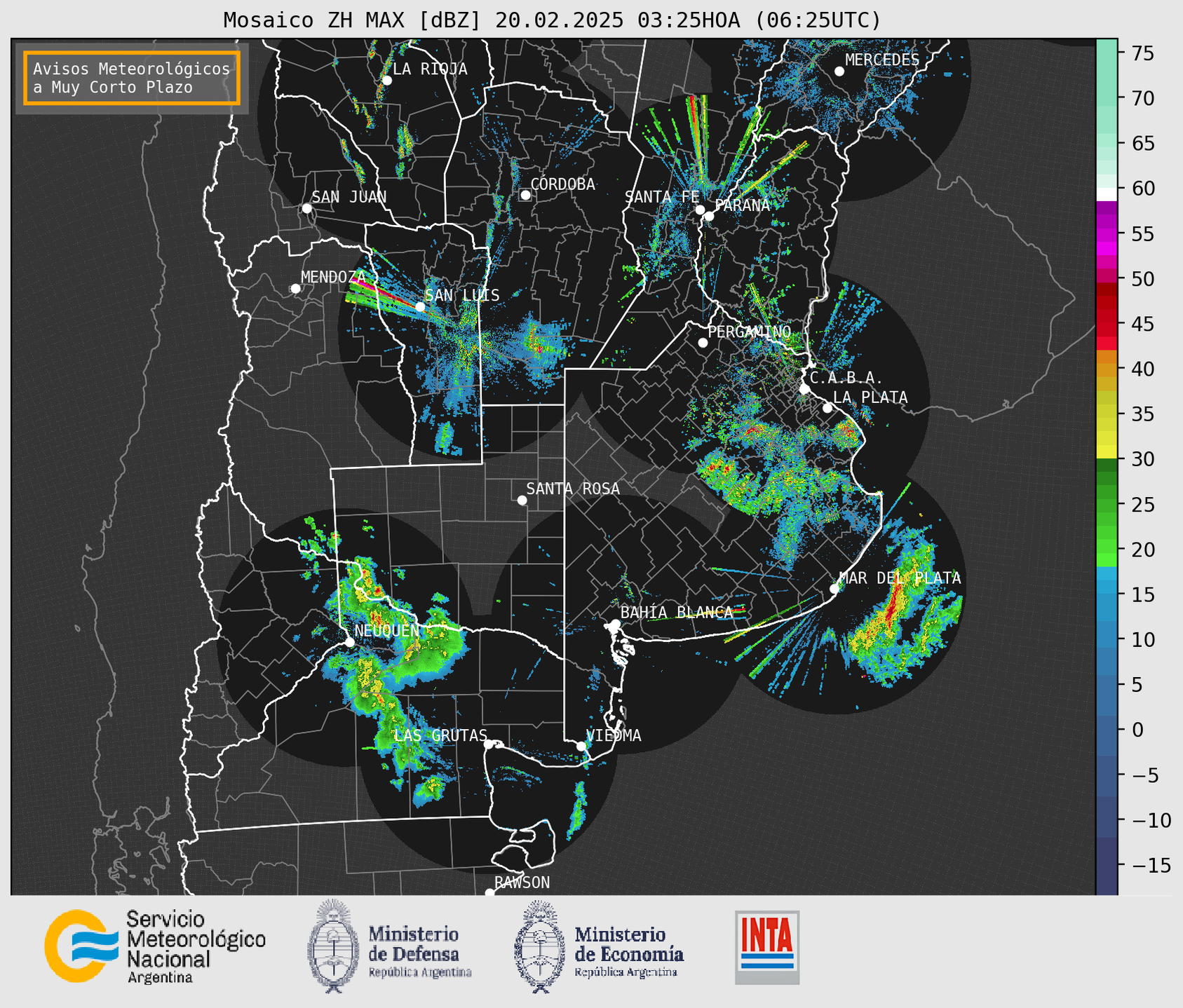Click the Santa Rosa city dot
The image size is (1183, 1008).
522,500
